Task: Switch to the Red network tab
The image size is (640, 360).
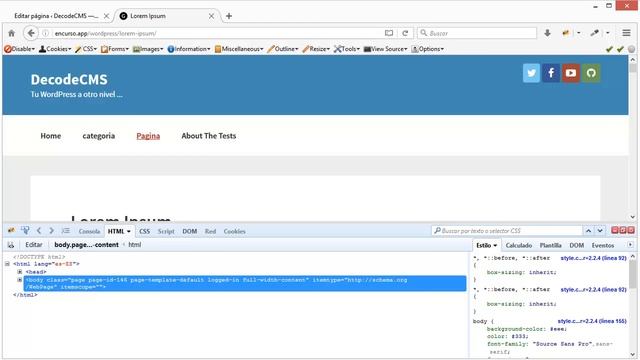Action: (210, 231)
